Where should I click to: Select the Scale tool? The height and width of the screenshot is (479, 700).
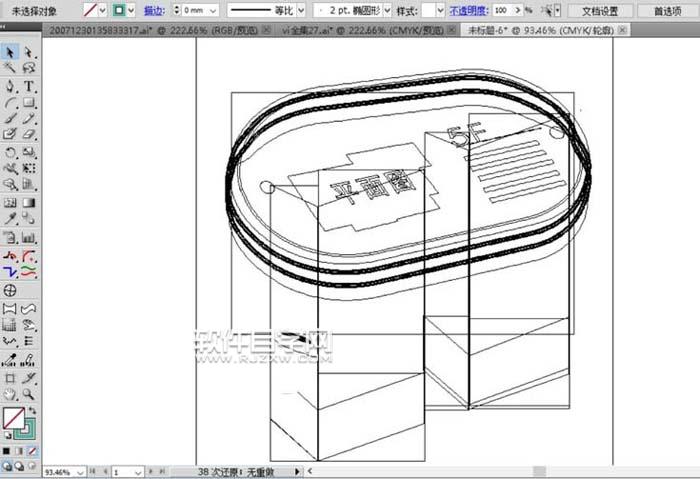29,153
